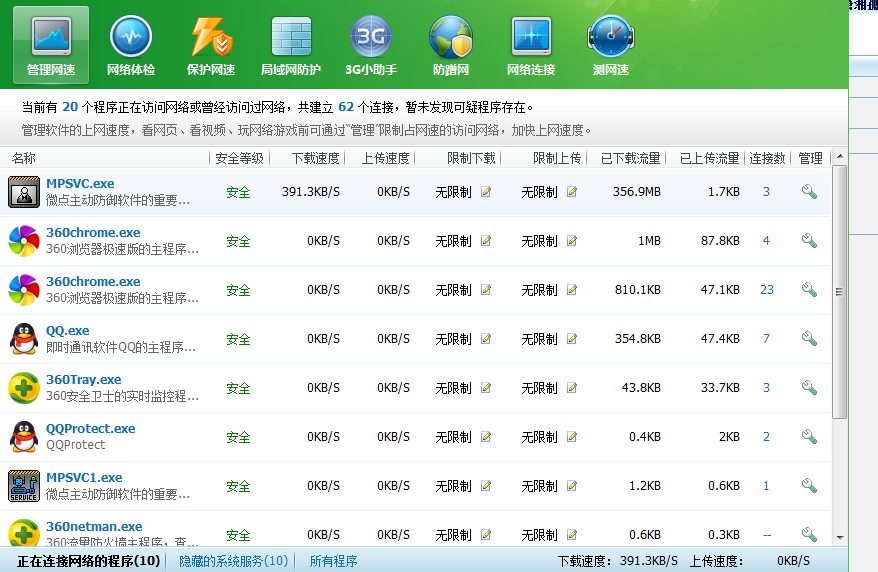The width and height of the screenshot is (878, 572).
Task: Open the MPSVC1.exe program link
Action: pos(84,477)
